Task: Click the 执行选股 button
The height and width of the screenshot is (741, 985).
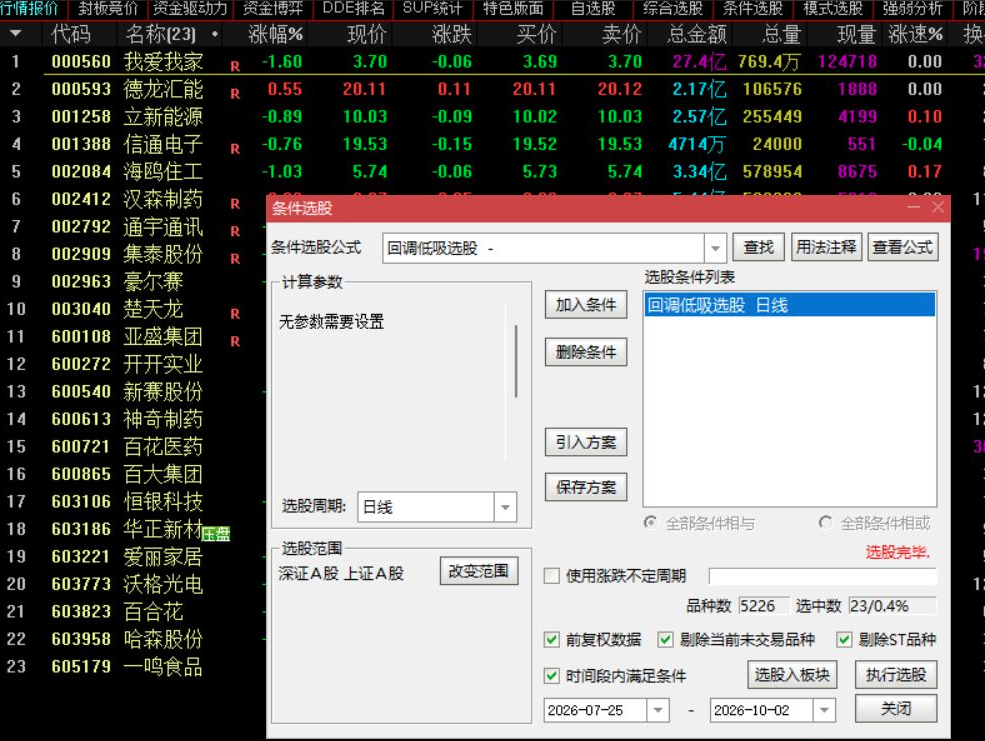Action: click(x=896, y=674)
